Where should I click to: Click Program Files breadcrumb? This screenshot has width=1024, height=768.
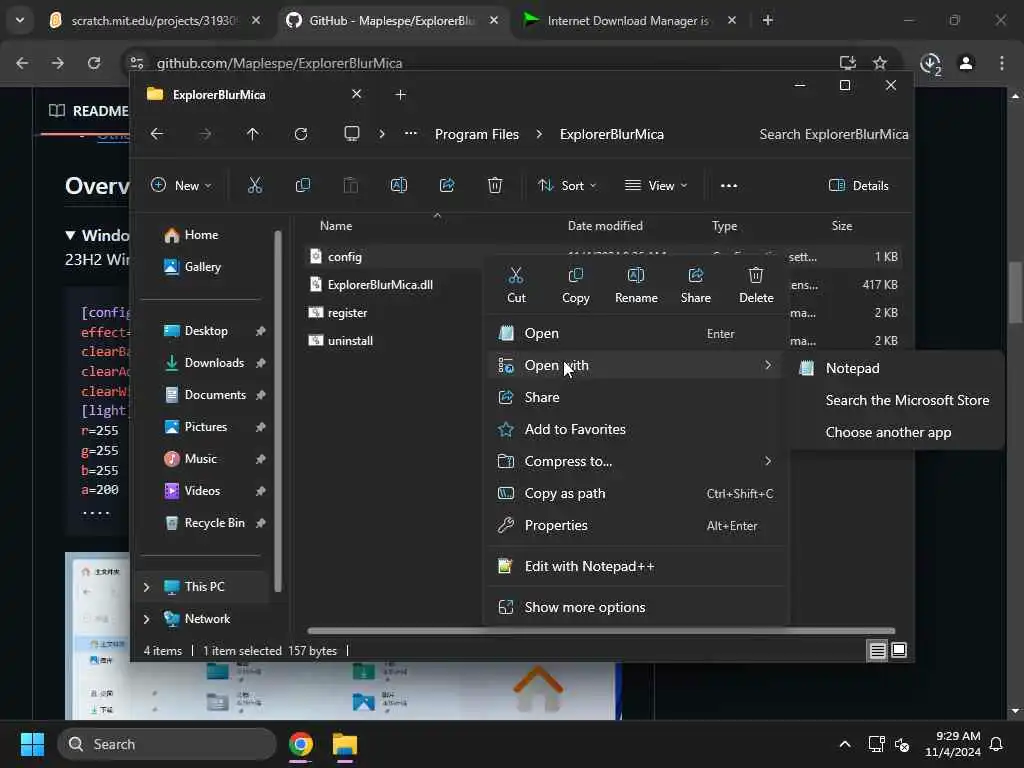tap(477, 135)
